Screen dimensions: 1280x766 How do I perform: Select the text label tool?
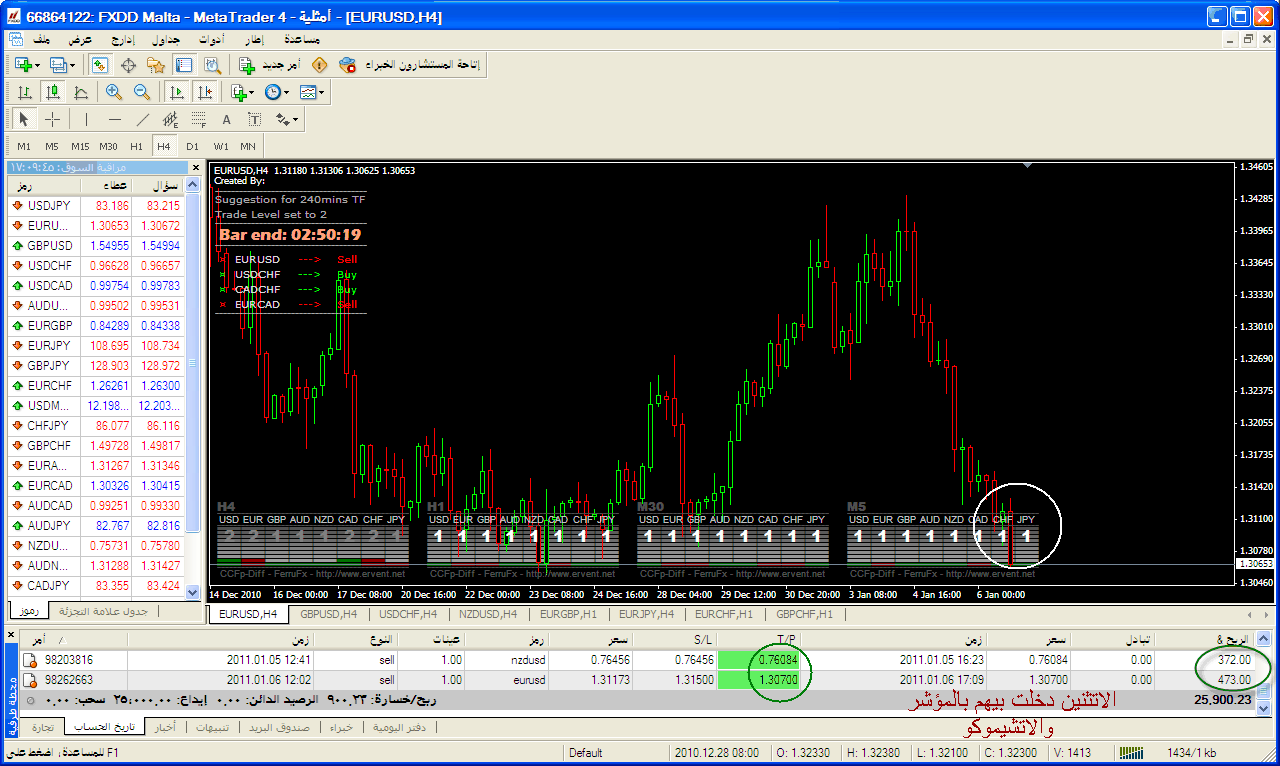pos(255,119)
